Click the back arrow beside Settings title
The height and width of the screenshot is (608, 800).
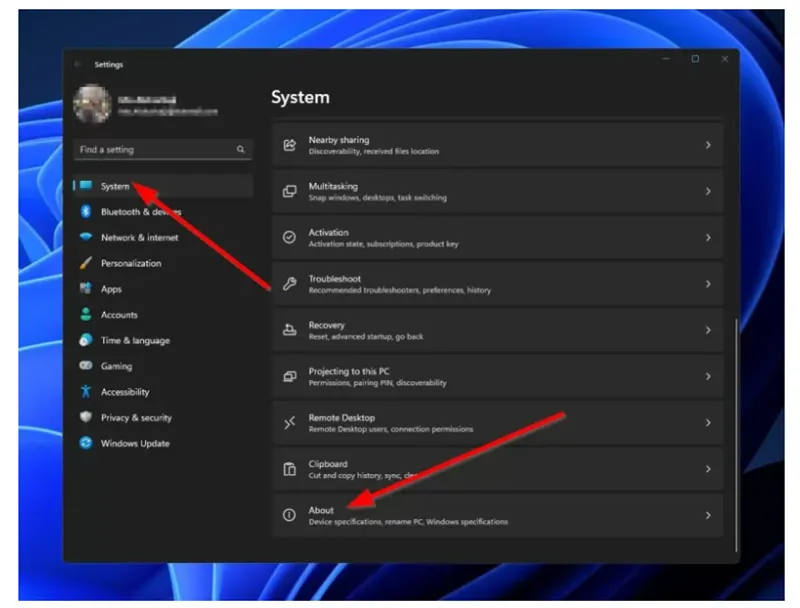tap(78, 64)
